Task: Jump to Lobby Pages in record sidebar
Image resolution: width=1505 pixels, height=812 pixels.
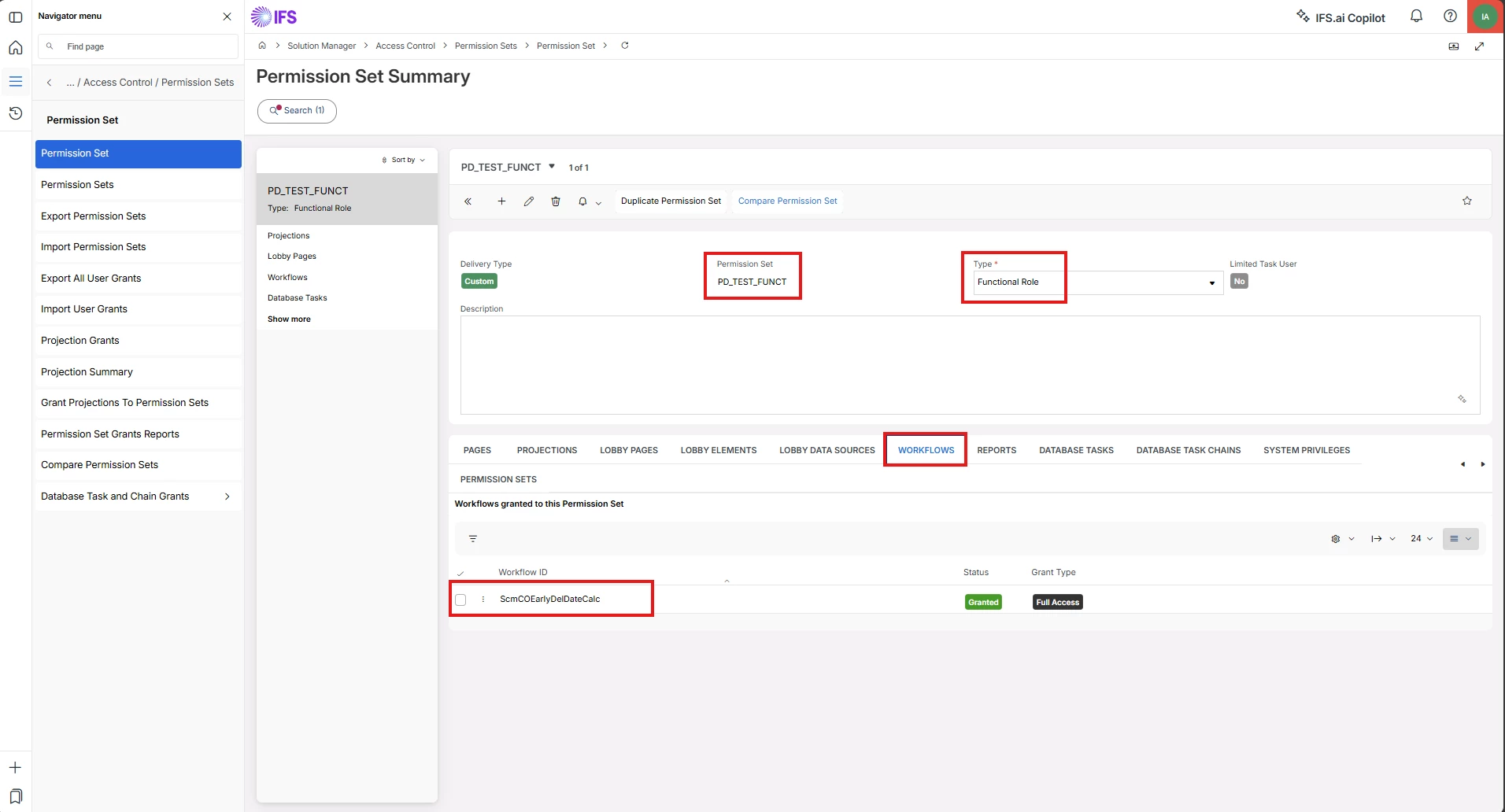Action: (292, 257)
